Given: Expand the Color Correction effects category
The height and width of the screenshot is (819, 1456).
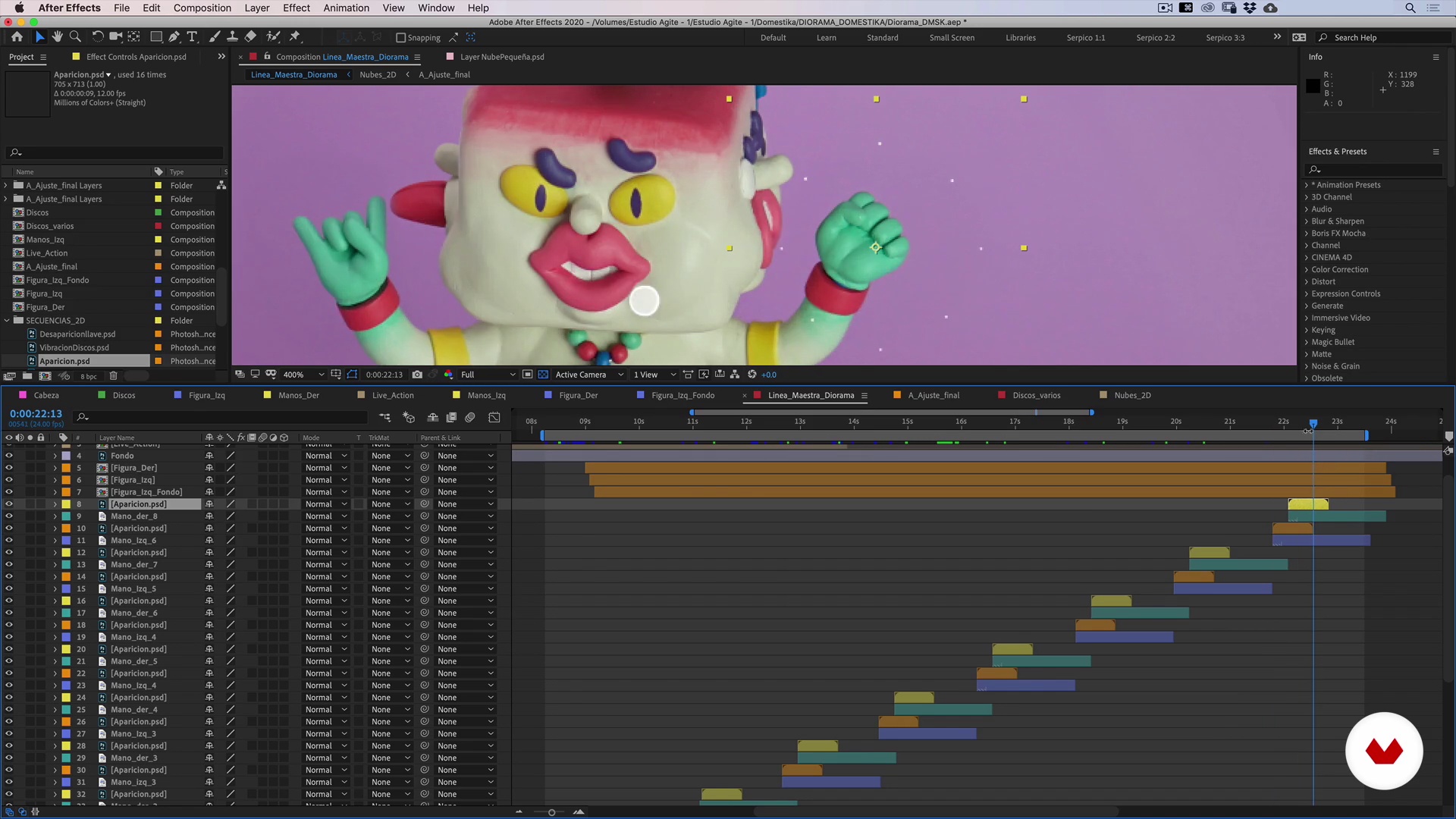Looking at the screenshot, I should coord(1307,270).
